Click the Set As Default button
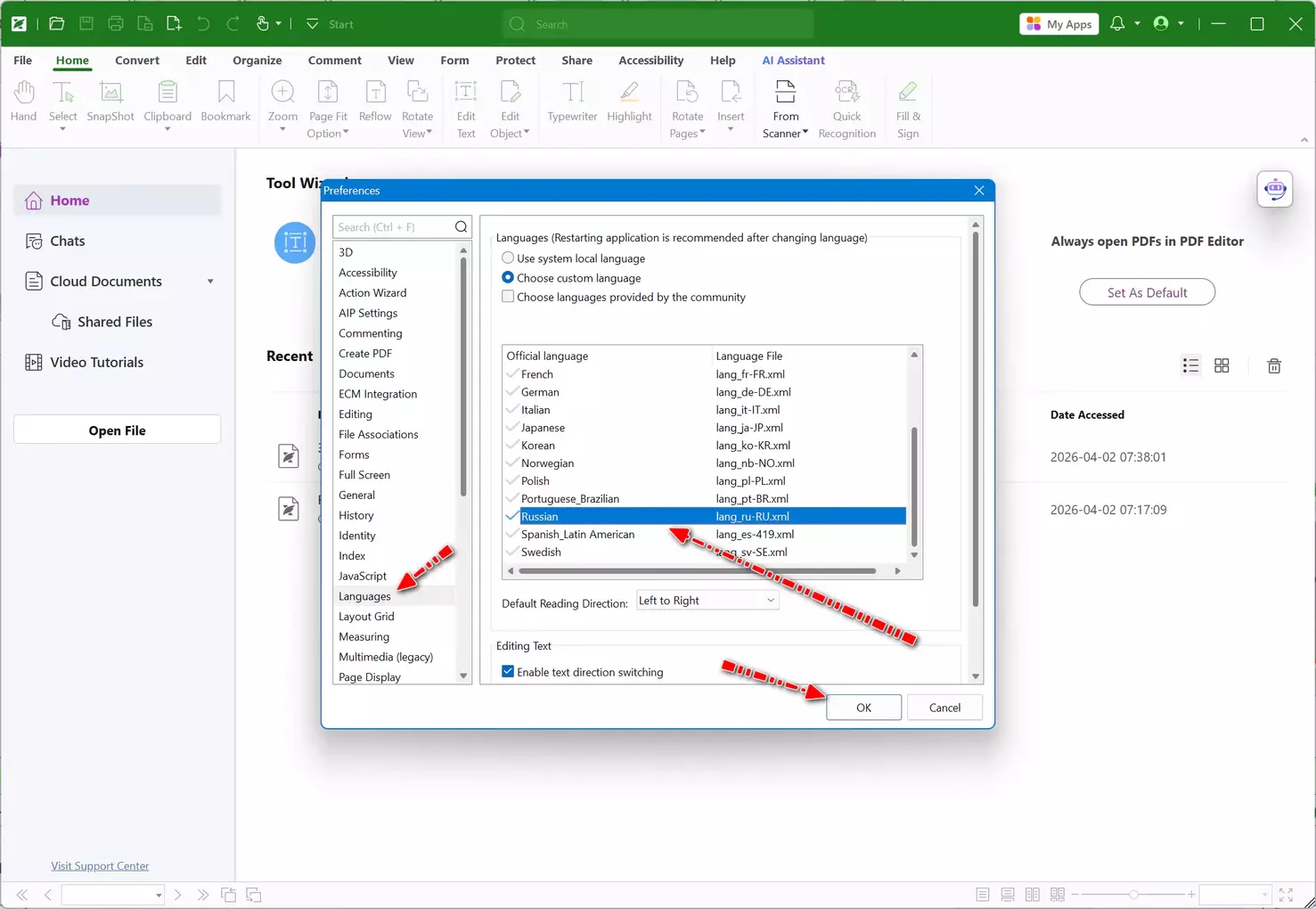Image resolution: width=1316 pixels, height=909 pixels. pyautogui.click(x=1147, y=292)
